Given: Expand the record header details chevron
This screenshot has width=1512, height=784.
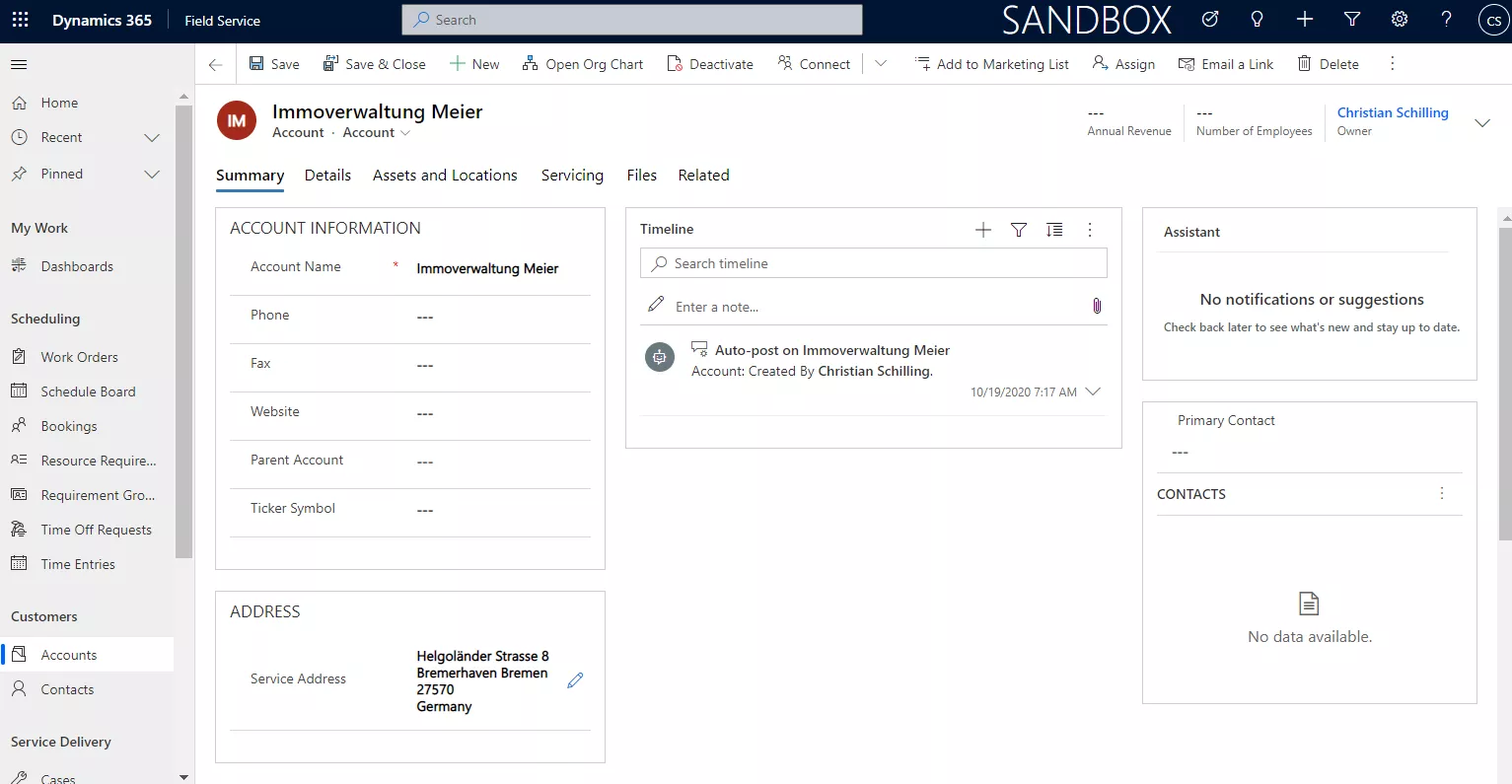Looking at the screenshot, I should point(1481,122).
